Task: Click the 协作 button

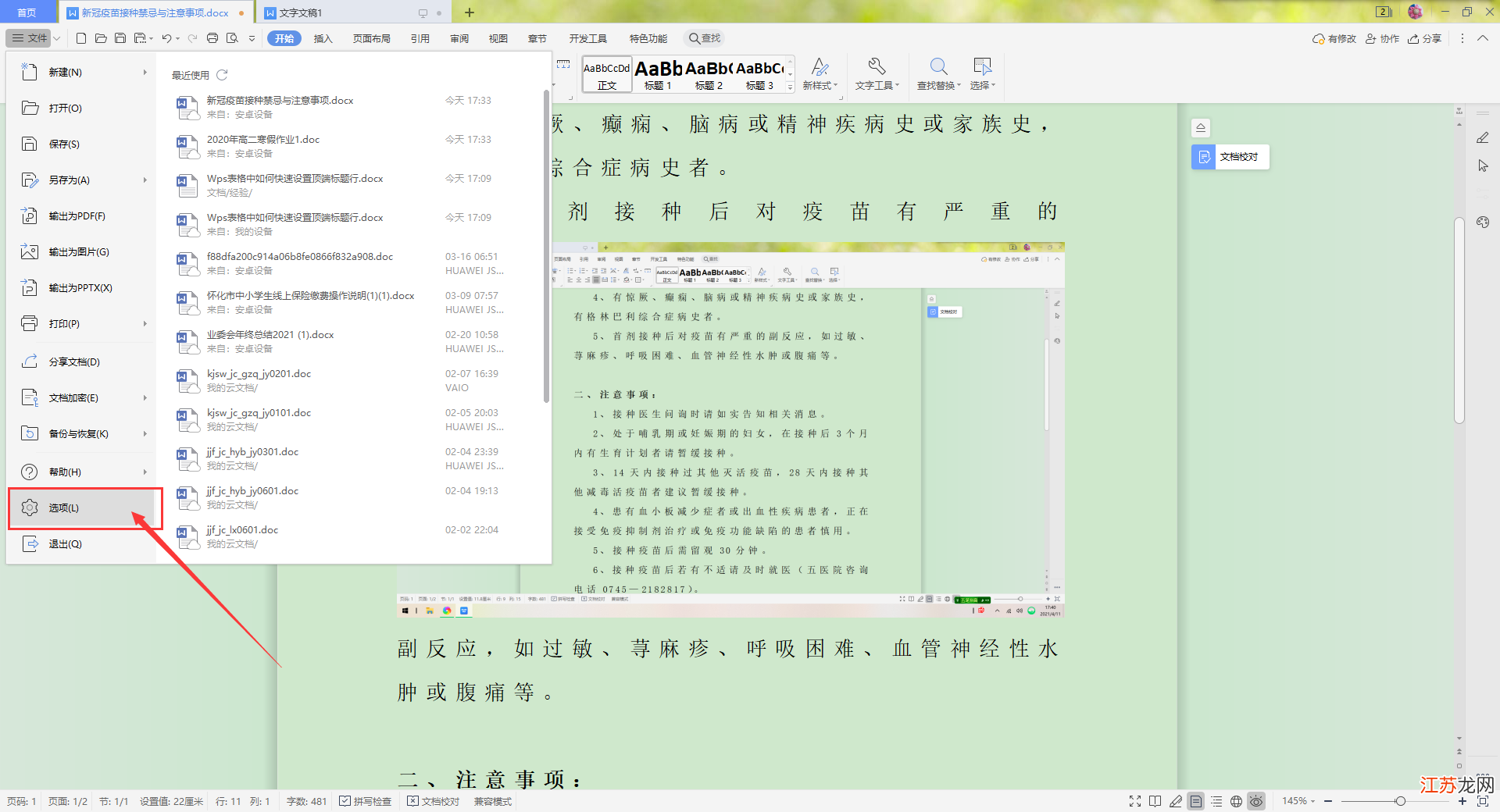Action: tap(1382, 38)
